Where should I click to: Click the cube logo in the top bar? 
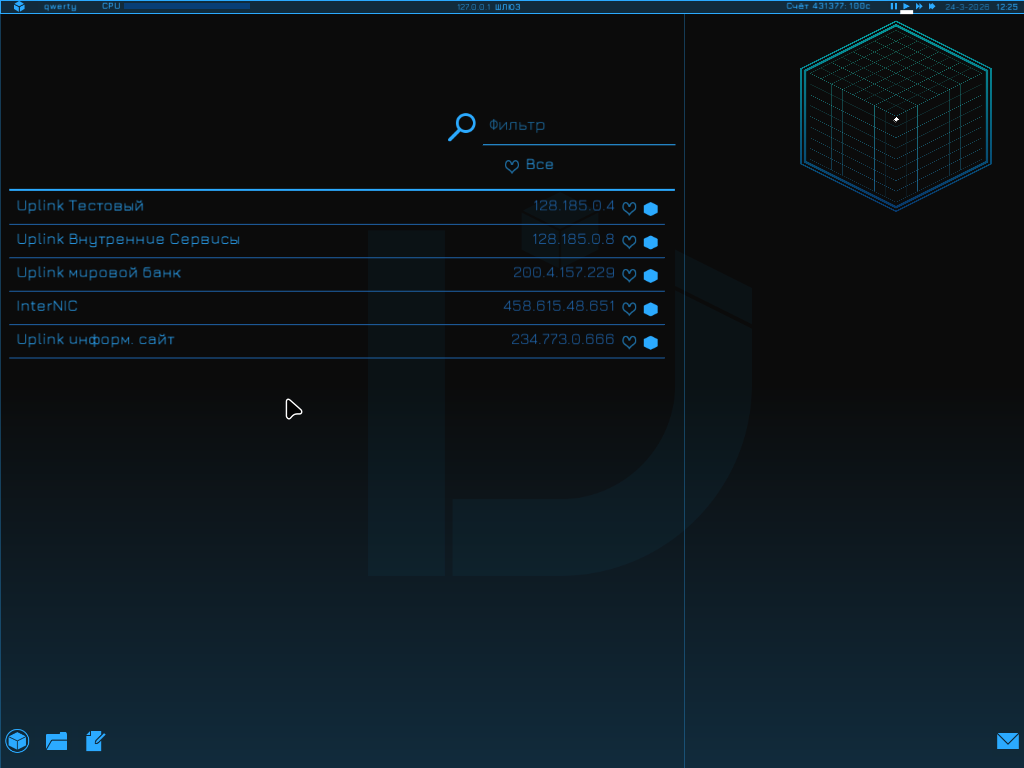coord(19,7)
